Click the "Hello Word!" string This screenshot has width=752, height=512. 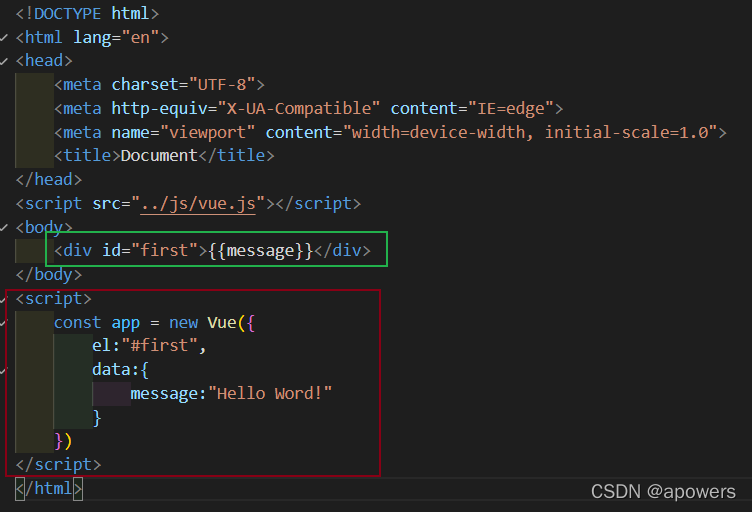[x=270, y=394]
